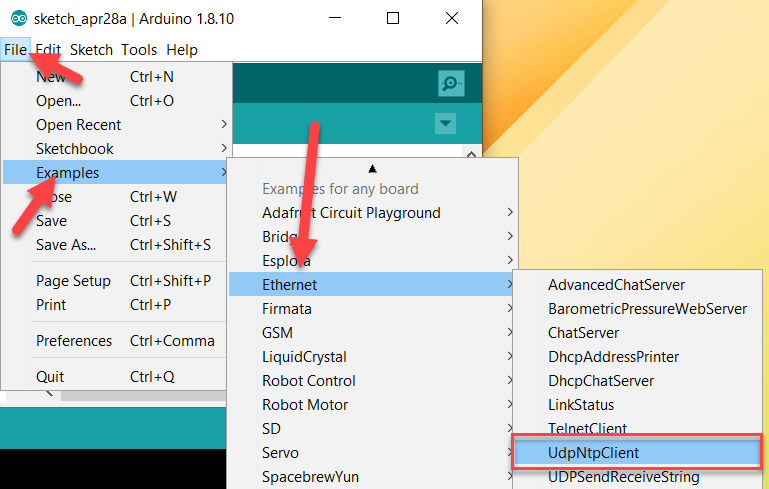Open the Edit menu
The height and width of the screenshot is (489, 769).
point(48,50)
